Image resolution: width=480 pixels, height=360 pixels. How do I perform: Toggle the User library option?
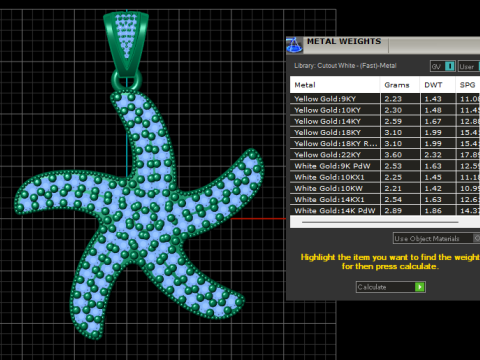[469, 66]
